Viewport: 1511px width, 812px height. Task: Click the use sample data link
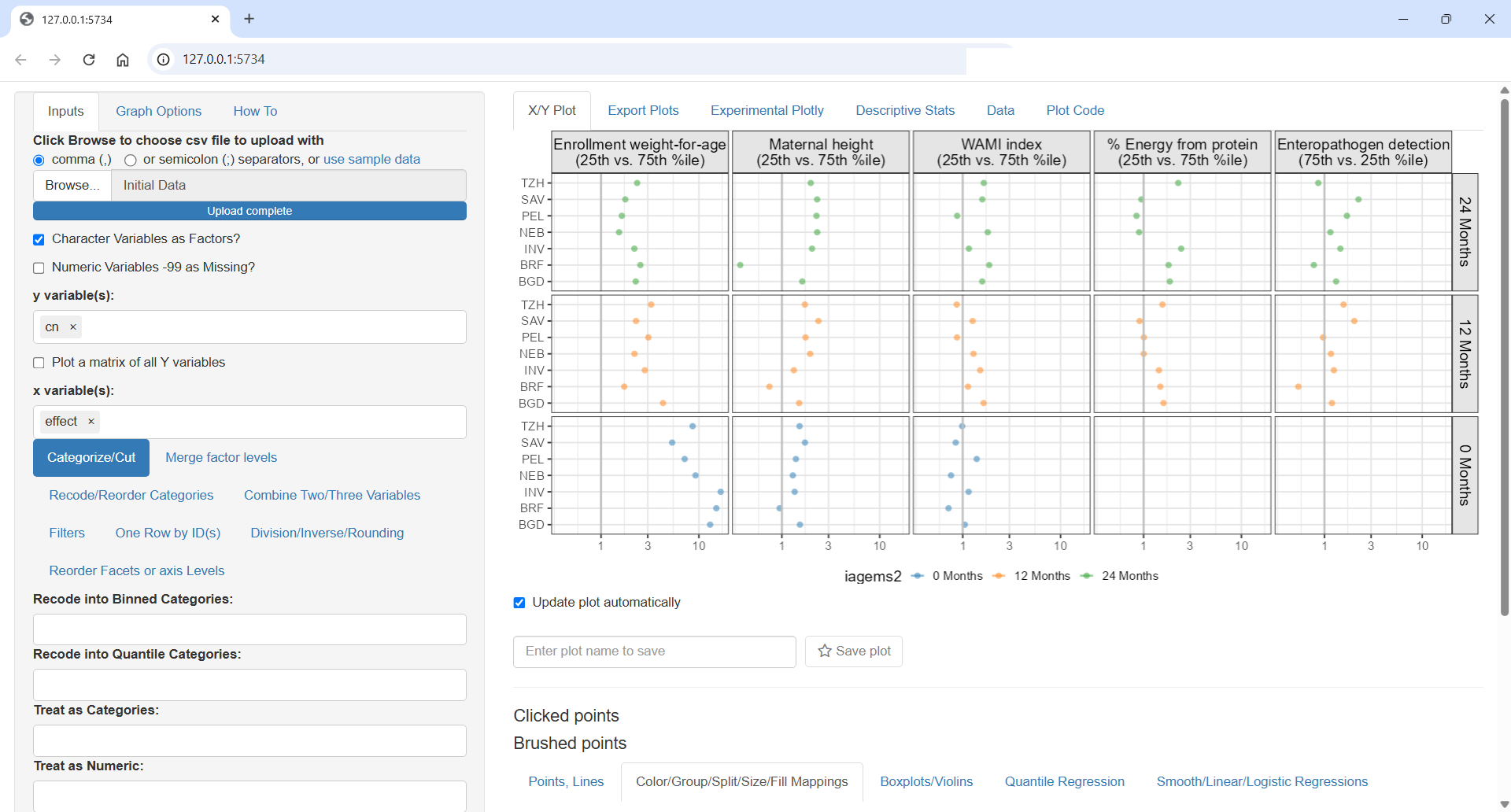click(x=371, y=160)
